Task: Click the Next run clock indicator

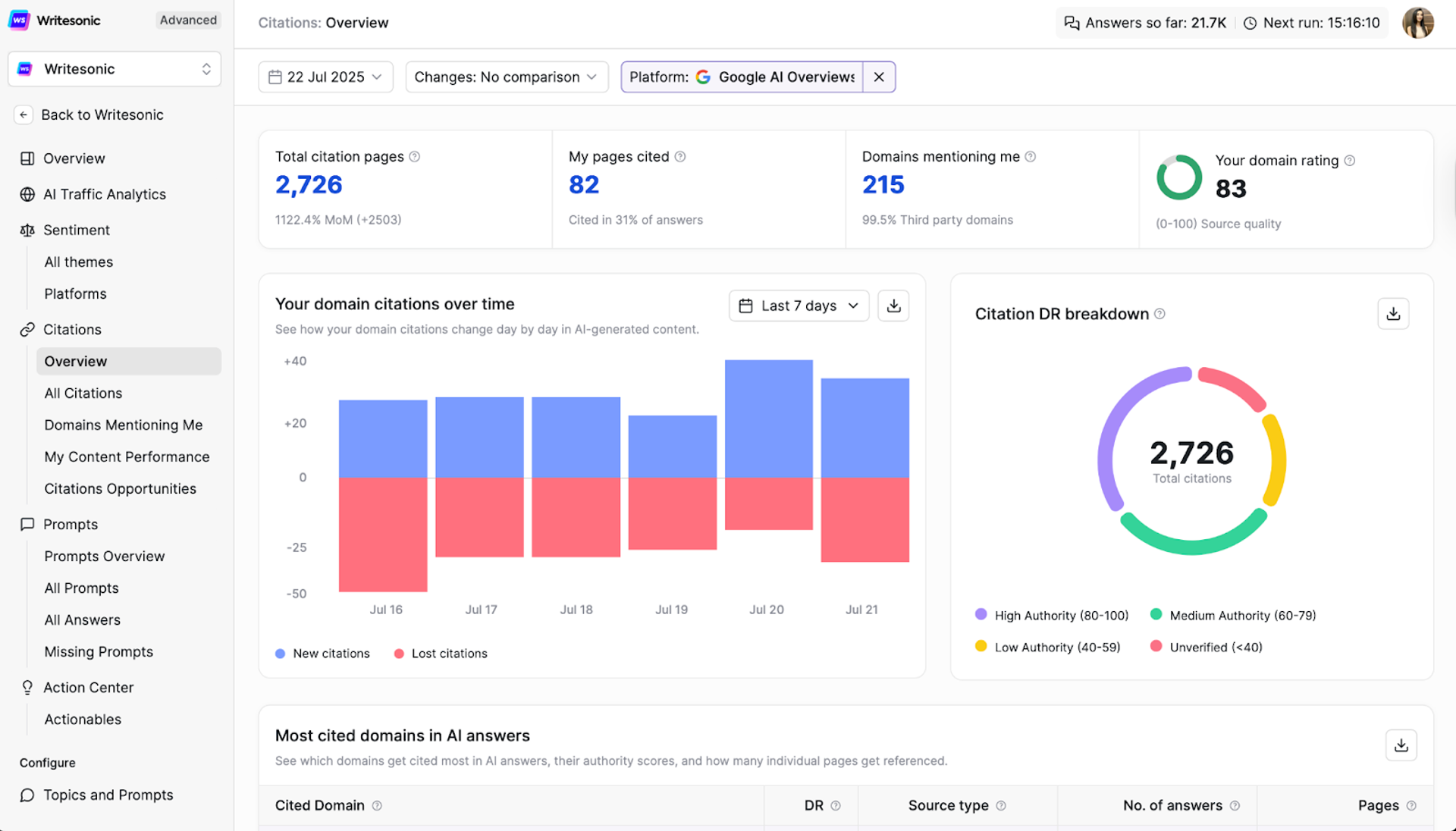Action: [x=1312, y=23]
